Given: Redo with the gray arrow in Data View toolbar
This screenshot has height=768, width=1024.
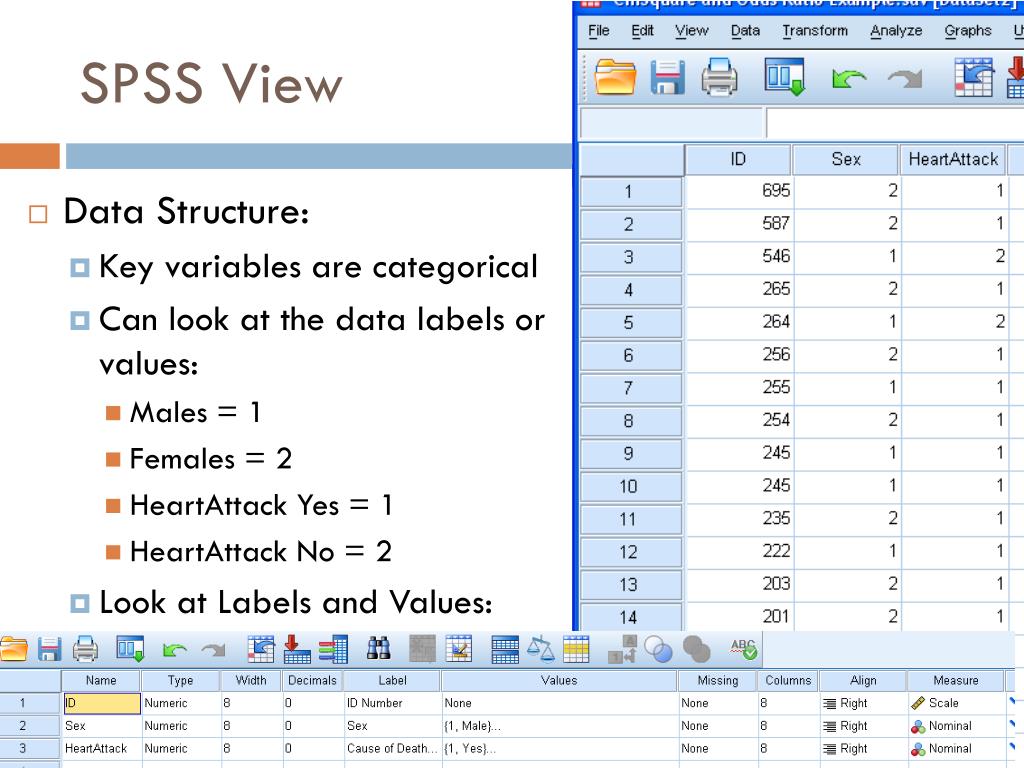Looking at the screenshot, I should (904, 79).
